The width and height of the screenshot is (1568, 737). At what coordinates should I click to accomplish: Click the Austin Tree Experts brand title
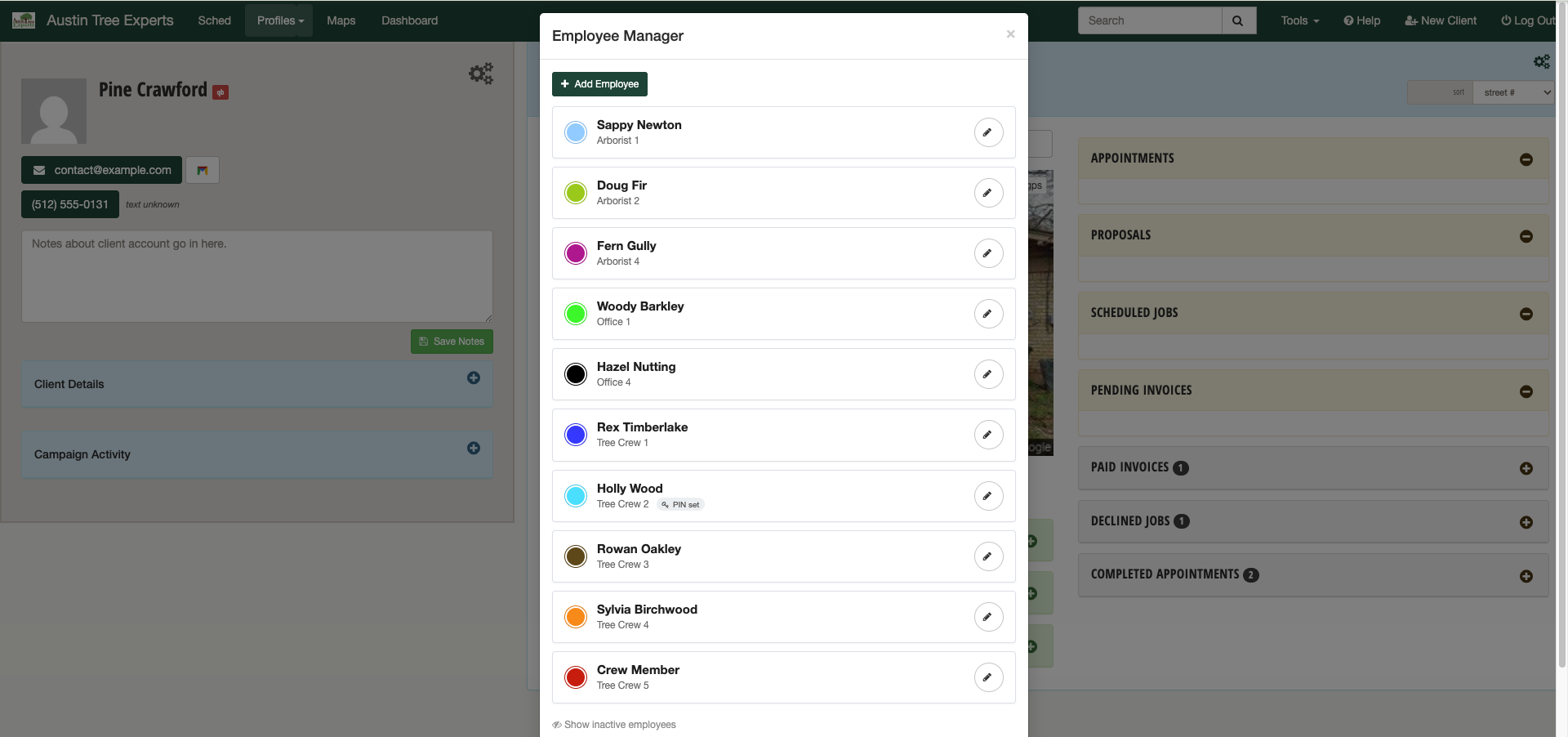110,20
